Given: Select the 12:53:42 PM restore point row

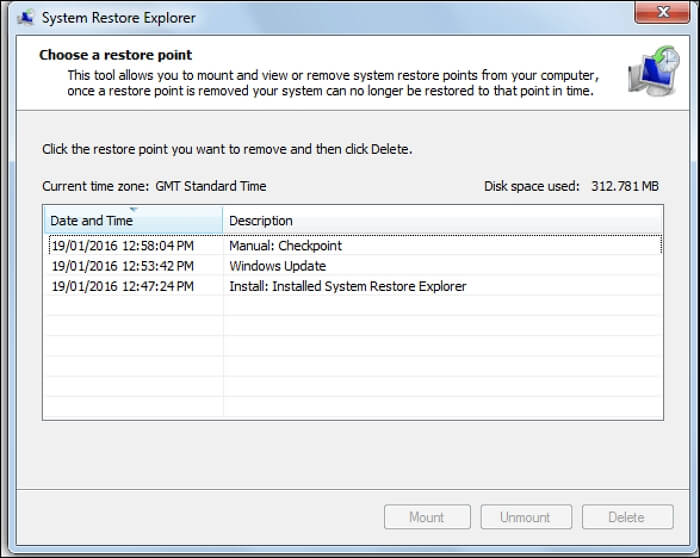Looking at the screenshot, I should tap(354, 266).
